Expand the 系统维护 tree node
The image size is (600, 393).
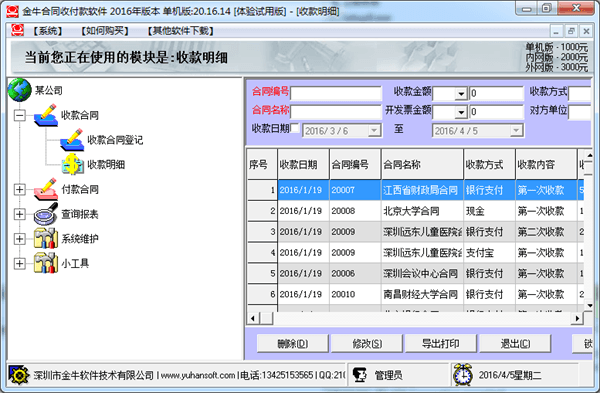20,239
